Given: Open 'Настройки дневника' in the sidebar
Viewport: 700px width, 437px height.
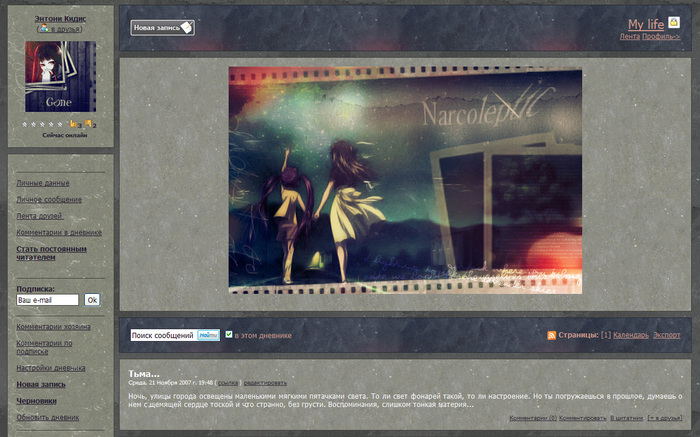Looking at the screenshot, I should coord(51,368).
